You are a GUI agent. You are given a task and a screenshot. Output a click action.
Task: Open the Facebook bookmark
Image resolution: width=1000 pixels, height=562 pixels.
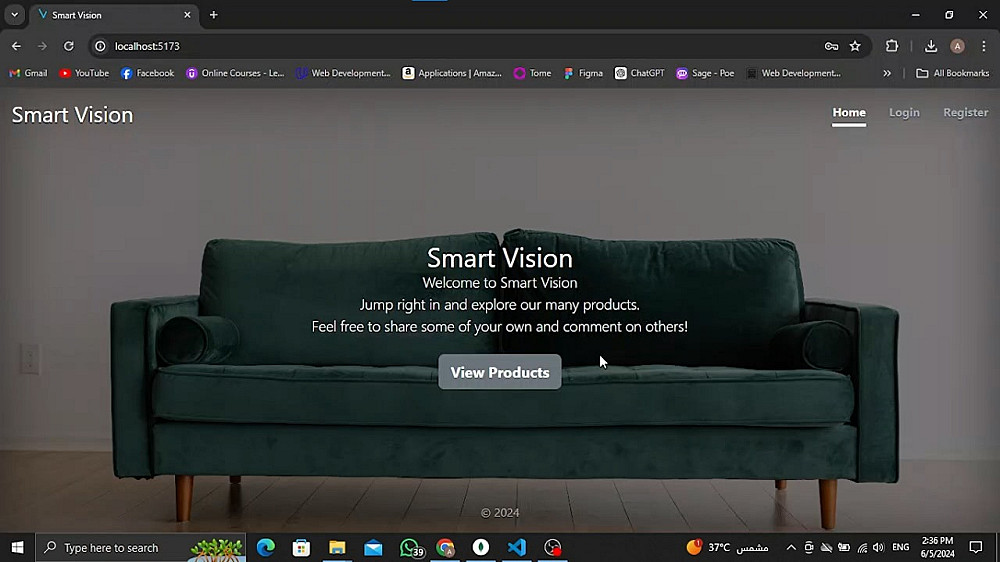click(x=147, y=73)
